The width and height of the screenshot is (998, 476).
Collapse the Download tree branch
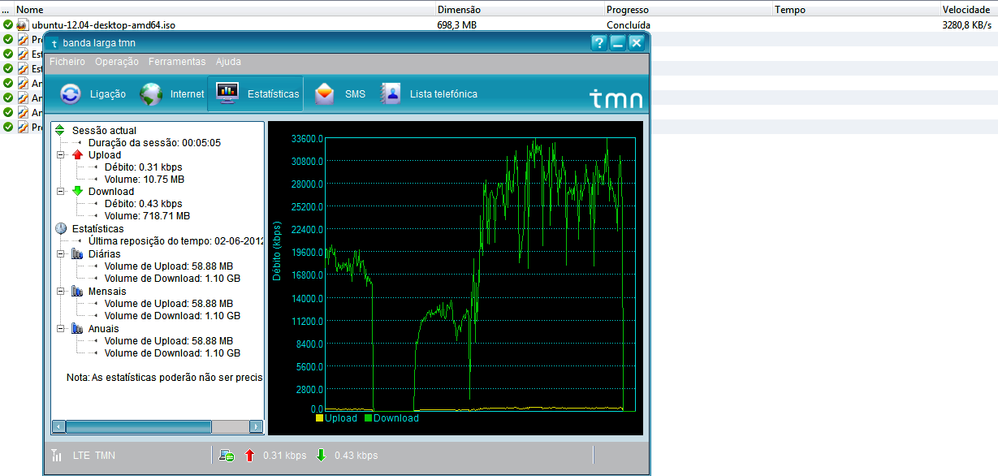(61, 191)
